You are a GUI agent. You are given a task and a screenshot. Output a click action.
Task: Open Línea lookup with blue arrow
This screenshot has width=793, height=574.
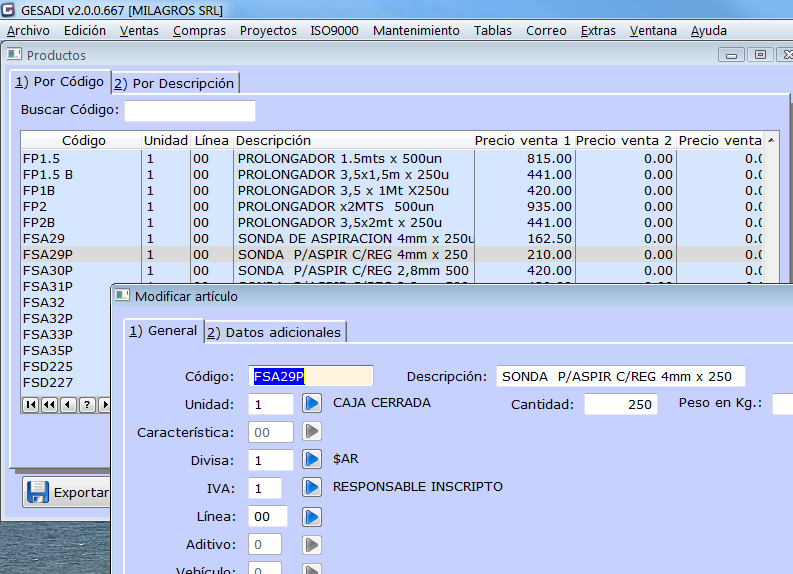pos(312,516)
